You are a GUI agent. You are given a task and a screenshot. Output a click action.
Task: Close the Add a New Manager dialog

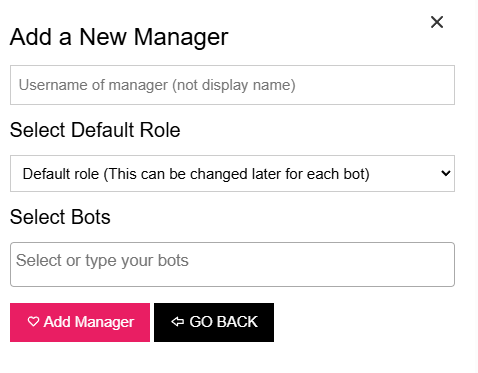pyautogui.click(x=437, y=22)
